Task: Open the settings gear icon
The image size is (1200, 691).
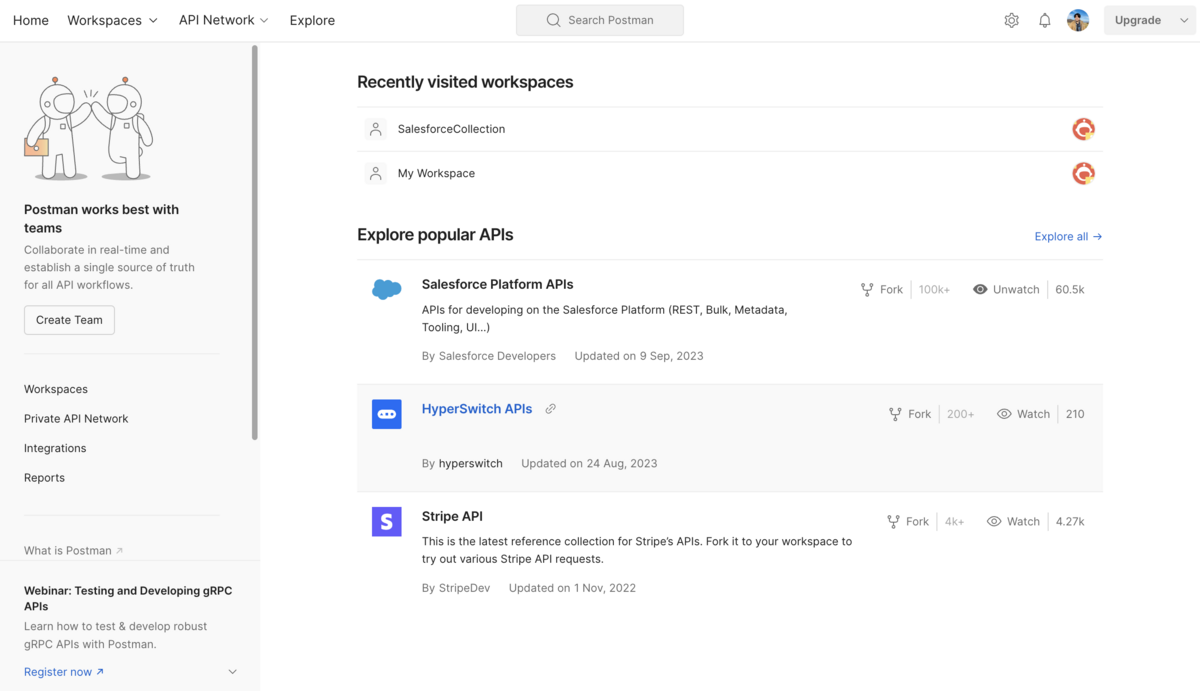Action: (x=1011, y=20)
